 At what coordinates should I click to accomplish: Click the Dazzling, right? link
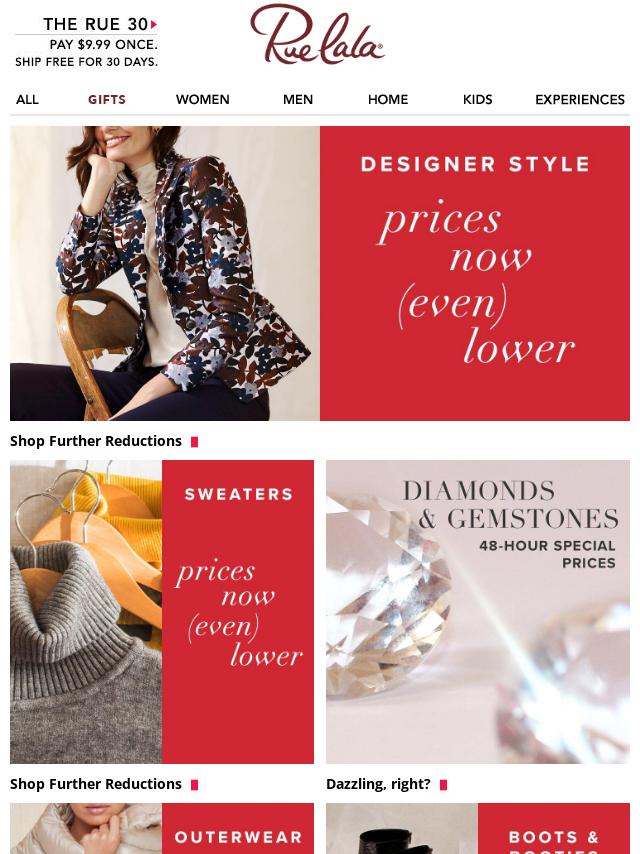[x=378, y=784]
